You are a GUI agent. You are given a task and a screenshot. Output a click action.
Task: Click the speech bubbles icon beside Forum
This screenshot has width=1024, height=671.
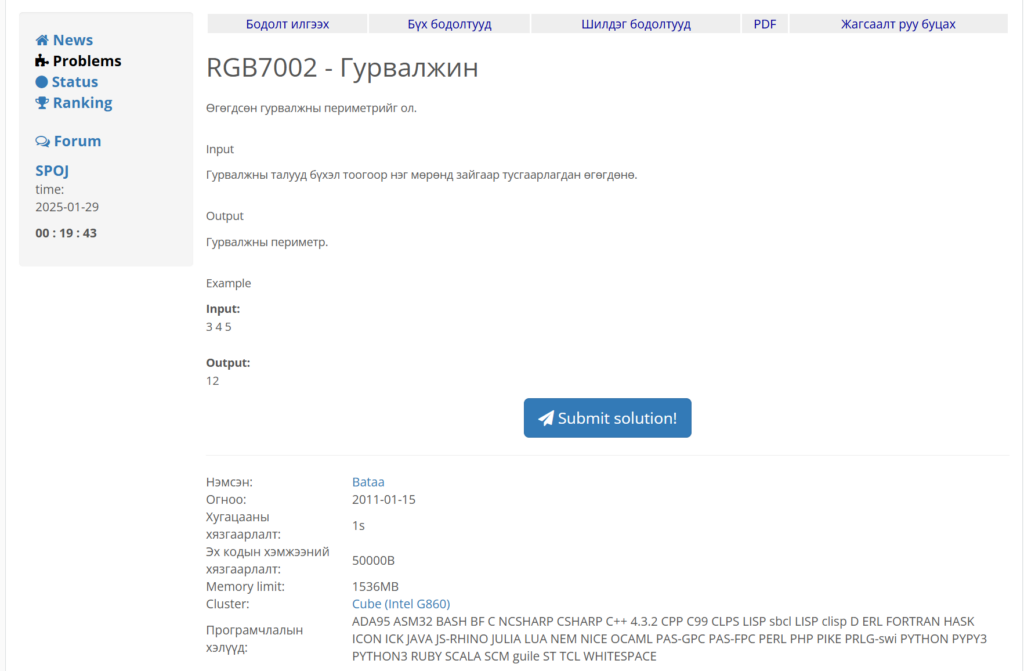click(43, 142)
